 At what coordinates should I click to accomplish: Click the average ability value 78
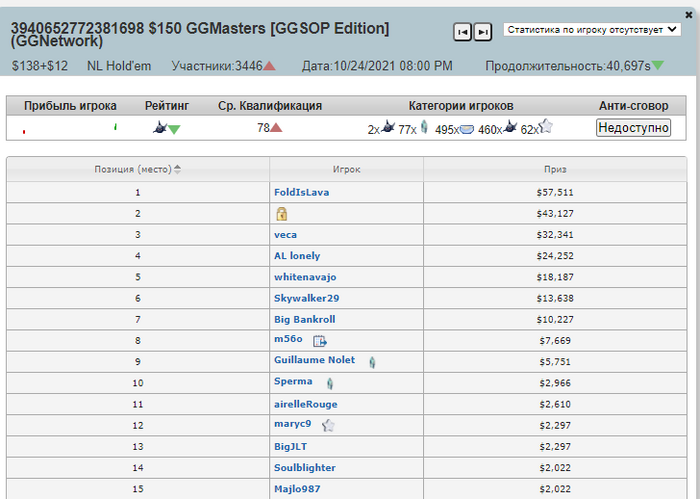click(263, 128)
